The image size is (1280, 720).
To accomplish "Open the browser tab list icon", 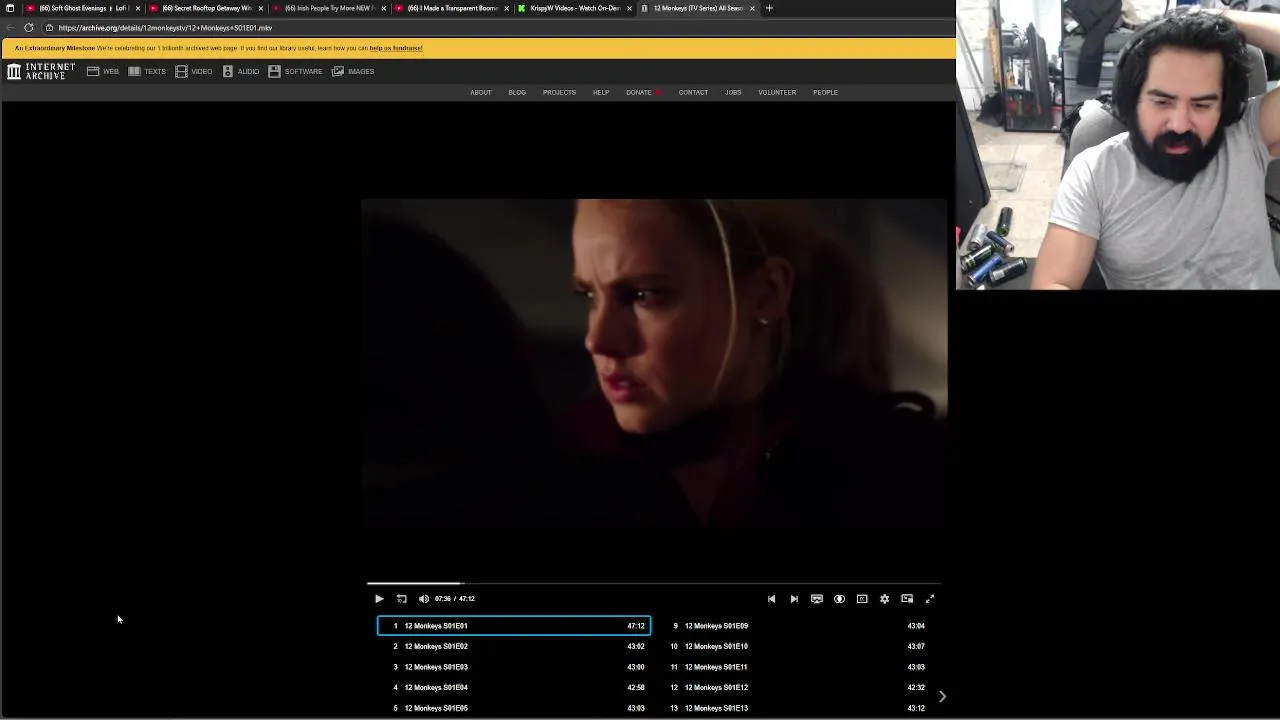I will tap(10, 8).
